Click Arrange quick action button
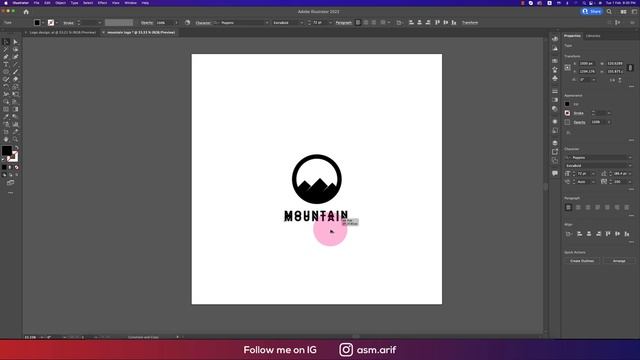The height and width of the screenshot is (360, 640). coord(619,261)
